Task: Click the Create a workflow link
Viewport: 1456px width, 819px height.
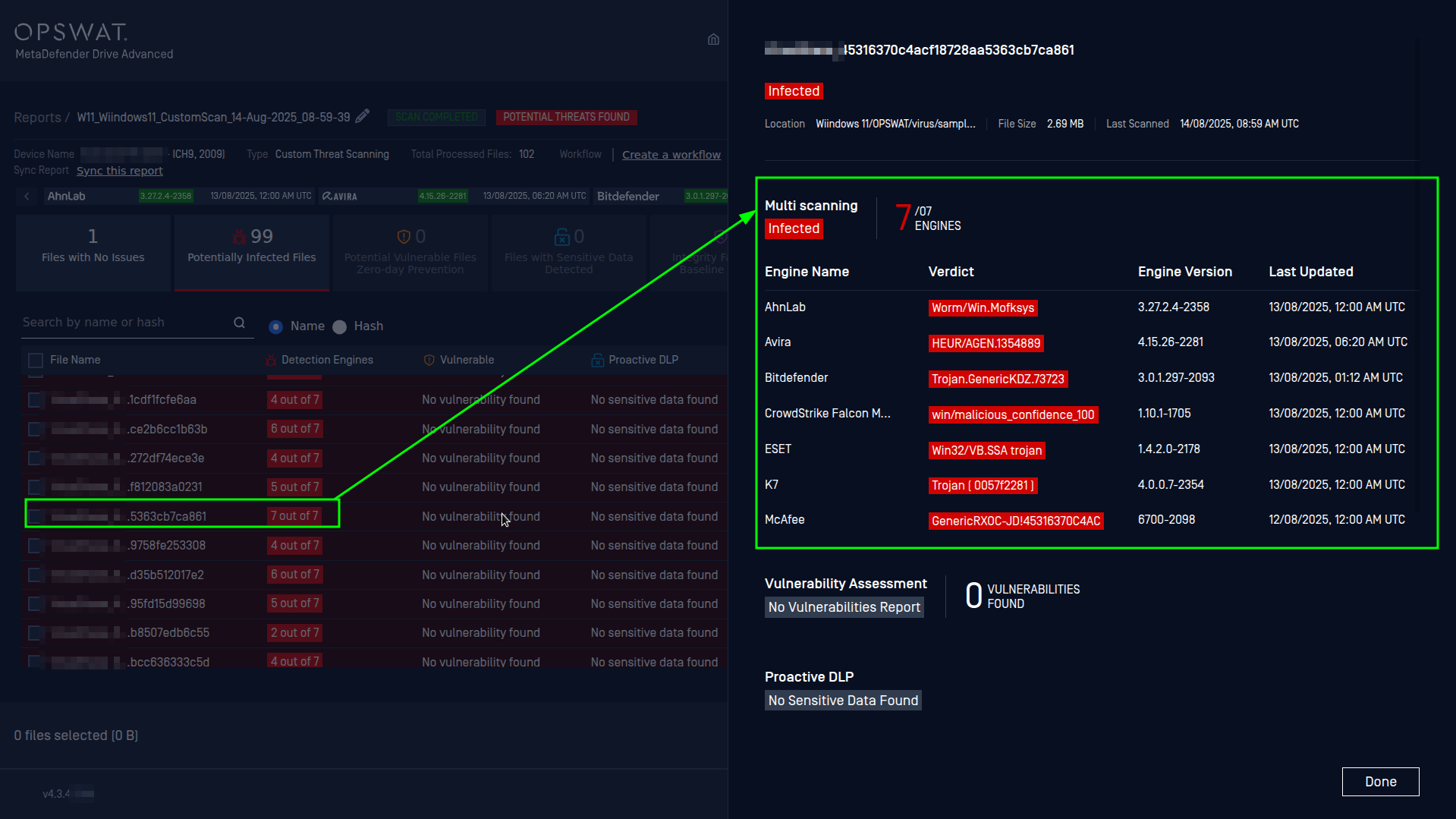Action: click(671, 155)
